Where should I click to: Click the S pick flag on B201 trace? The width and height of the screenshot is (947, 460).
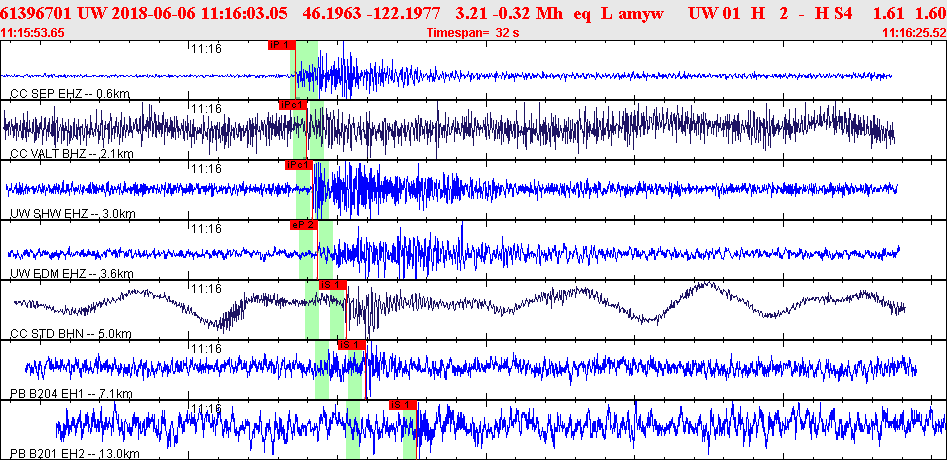[x=402, y=404]
